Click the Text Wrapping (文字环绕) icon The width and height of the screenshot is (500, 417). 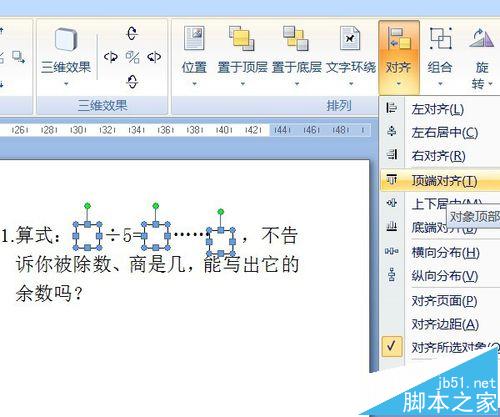tap(350, 38)
